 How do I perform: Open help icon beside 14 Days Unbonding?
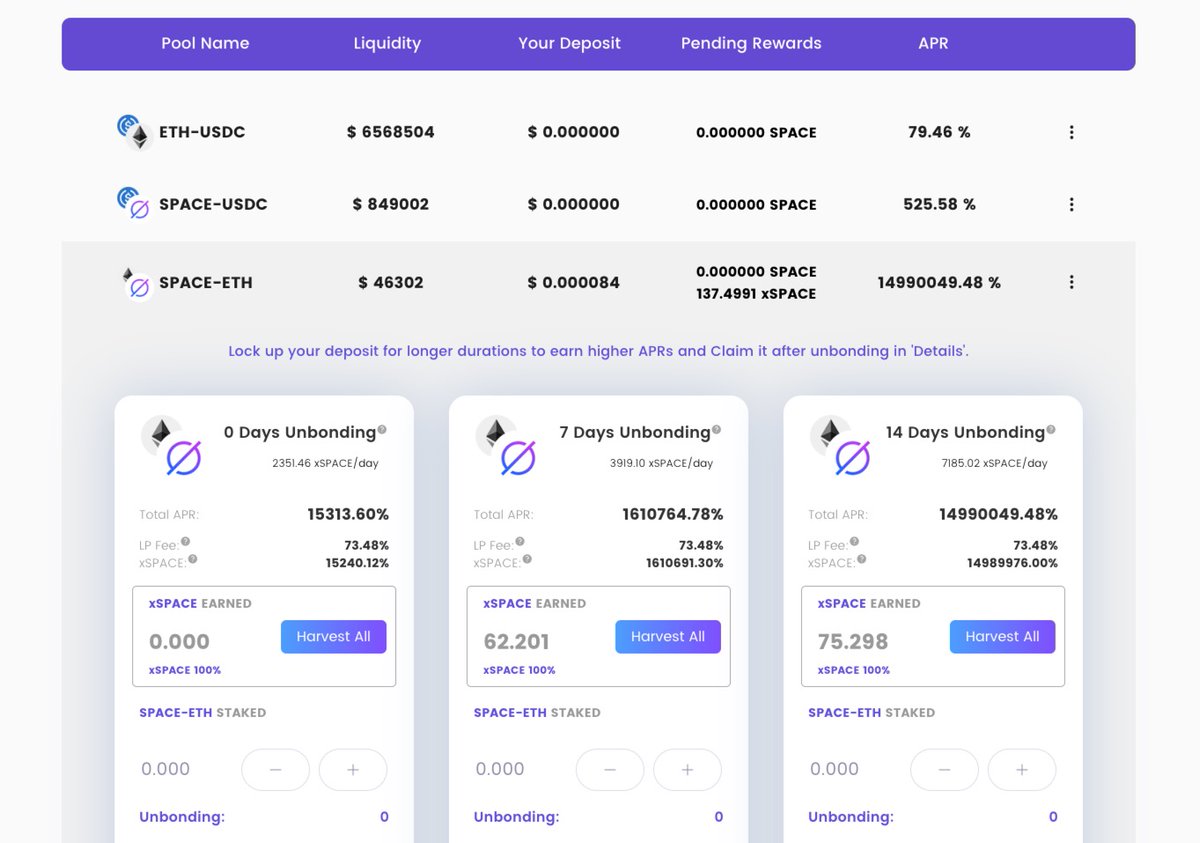(x=1050, y=430)
